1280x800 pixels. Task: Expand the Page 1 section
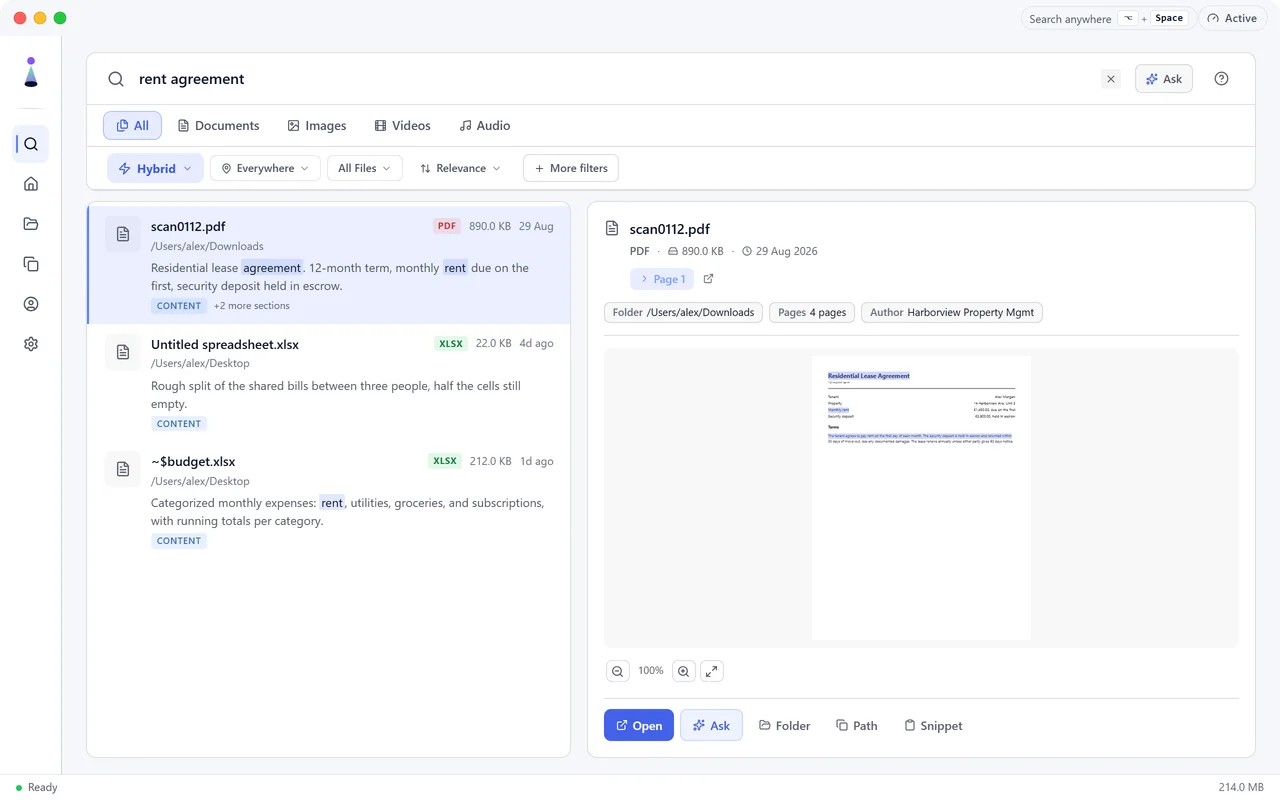coord(662,279)
